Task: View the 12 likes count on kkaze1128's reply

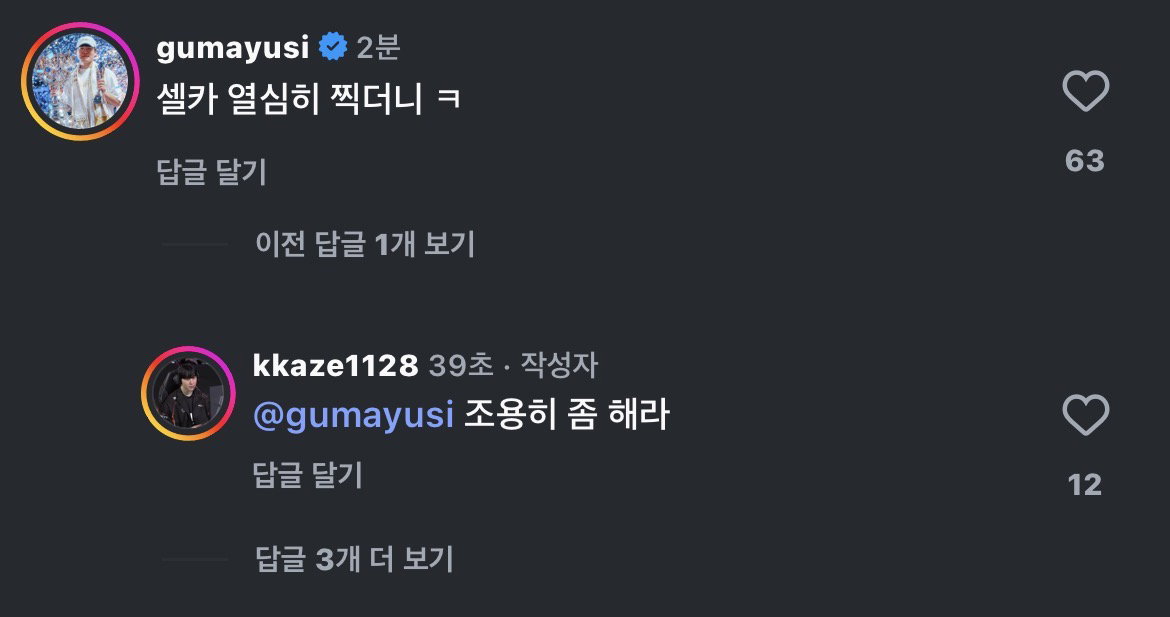Action: [1085, 485]
